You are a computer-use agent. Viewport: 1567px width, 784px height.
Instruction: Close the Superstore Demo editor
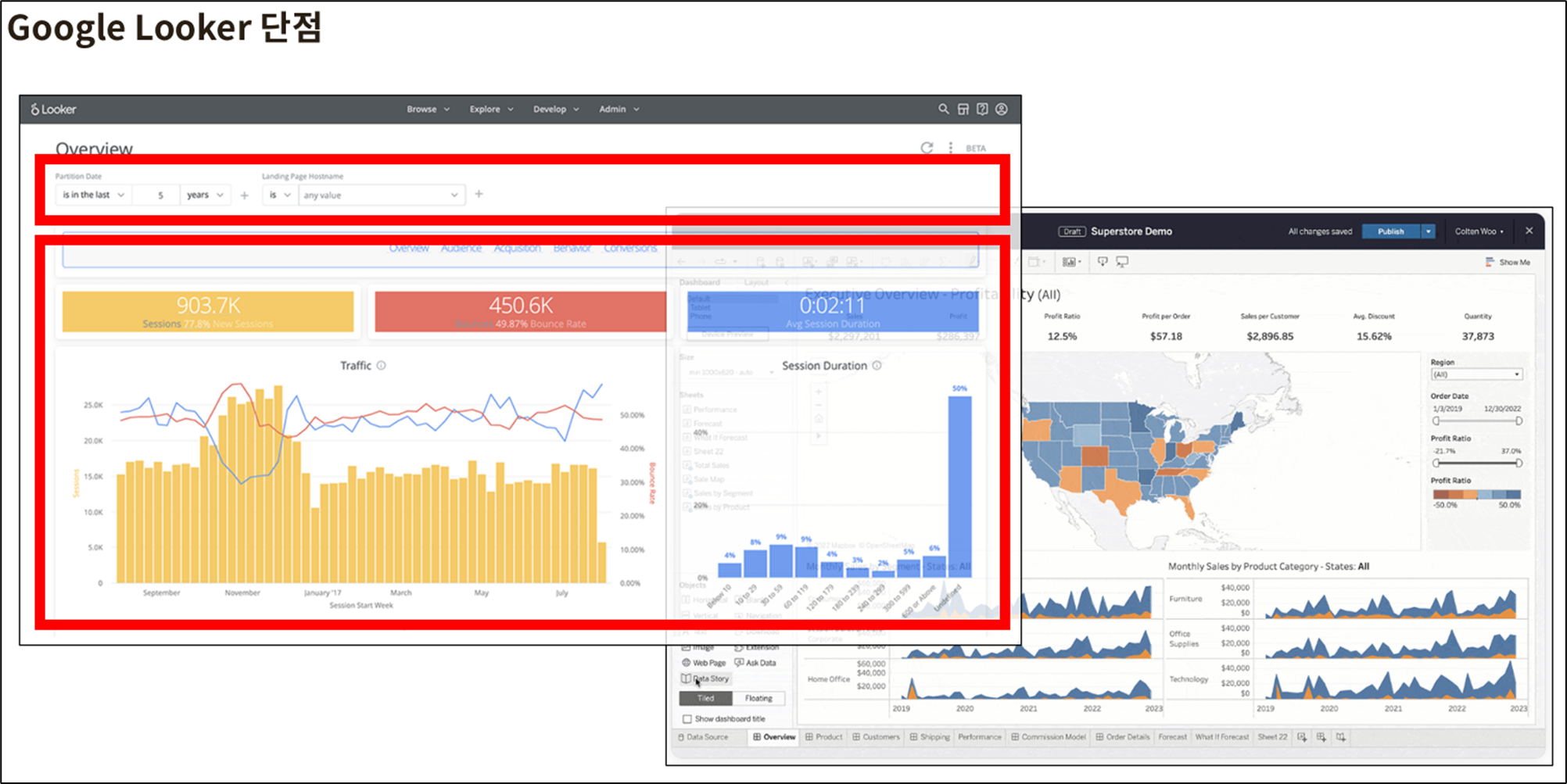[1529, 231]
